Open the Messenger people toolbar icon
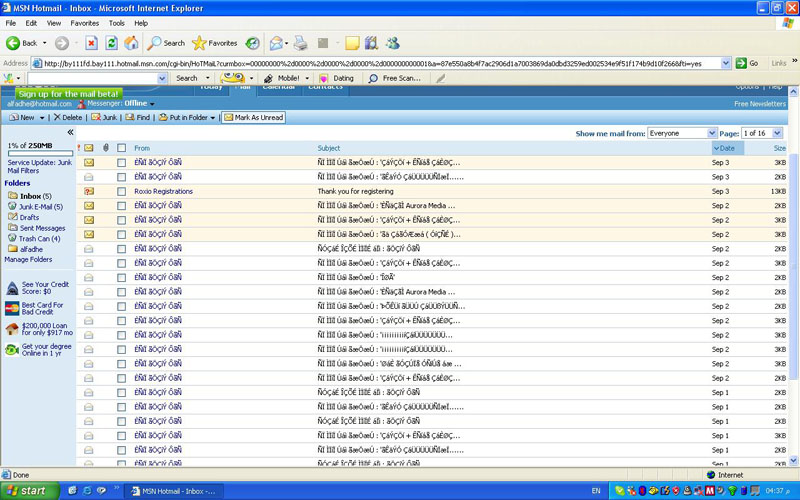 point(392,43)
